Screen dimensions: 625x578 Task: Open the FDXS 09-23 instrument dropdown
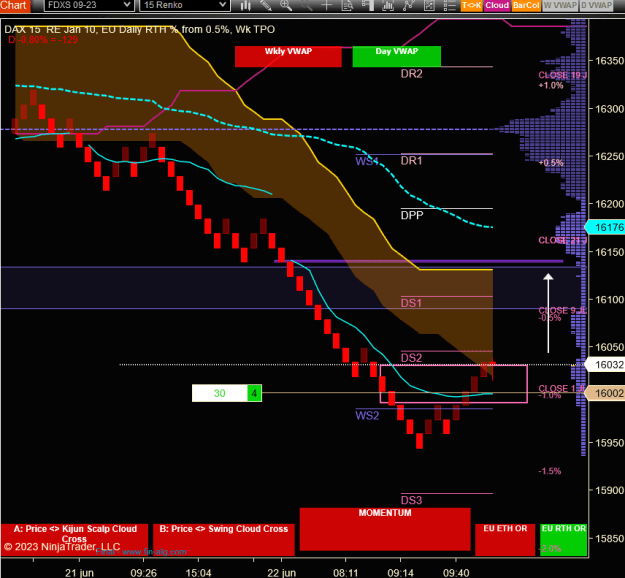click(x=88, y=5)
